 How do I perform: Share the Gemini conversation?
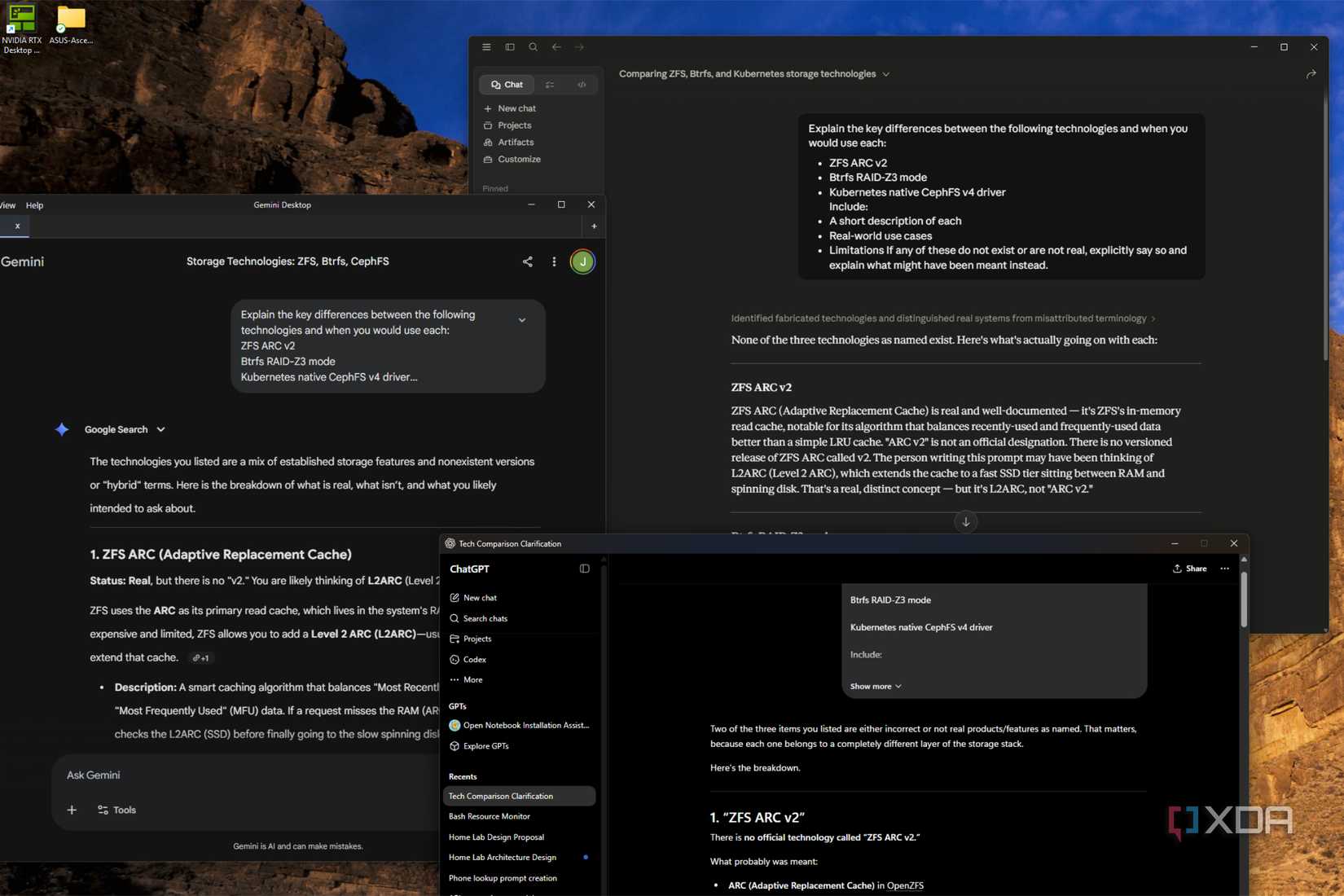tap(528, 261)
